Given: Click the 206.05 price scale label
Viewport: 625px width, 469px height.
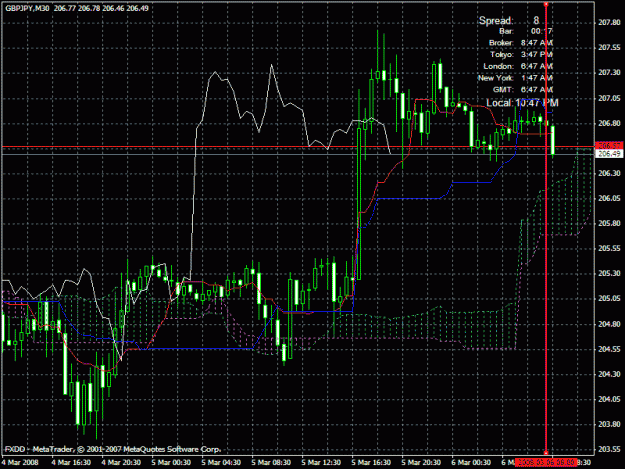Looking at the screenshot, I should point(609,198).
